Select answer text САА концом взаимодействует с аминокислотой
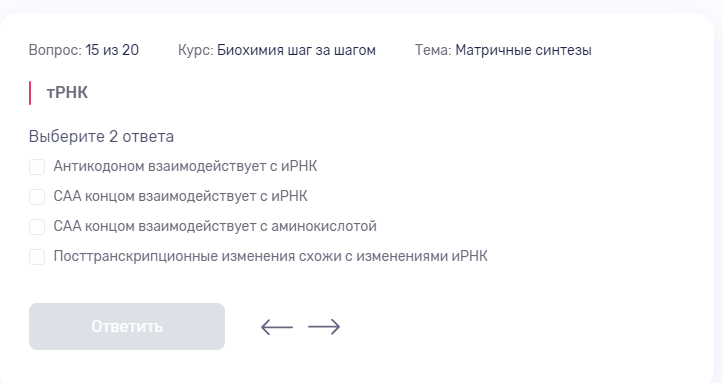723x383 pixels. pos(215,226)
